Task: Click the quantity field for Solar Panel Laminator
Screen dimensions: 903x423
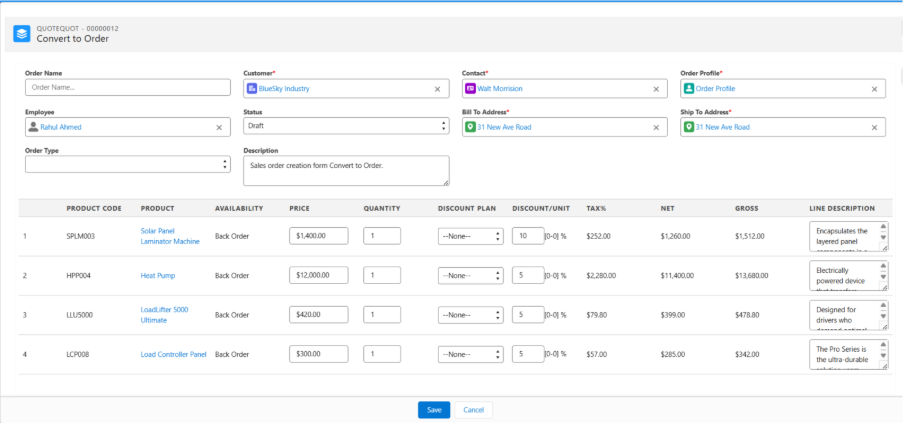Action: [382, 236]
